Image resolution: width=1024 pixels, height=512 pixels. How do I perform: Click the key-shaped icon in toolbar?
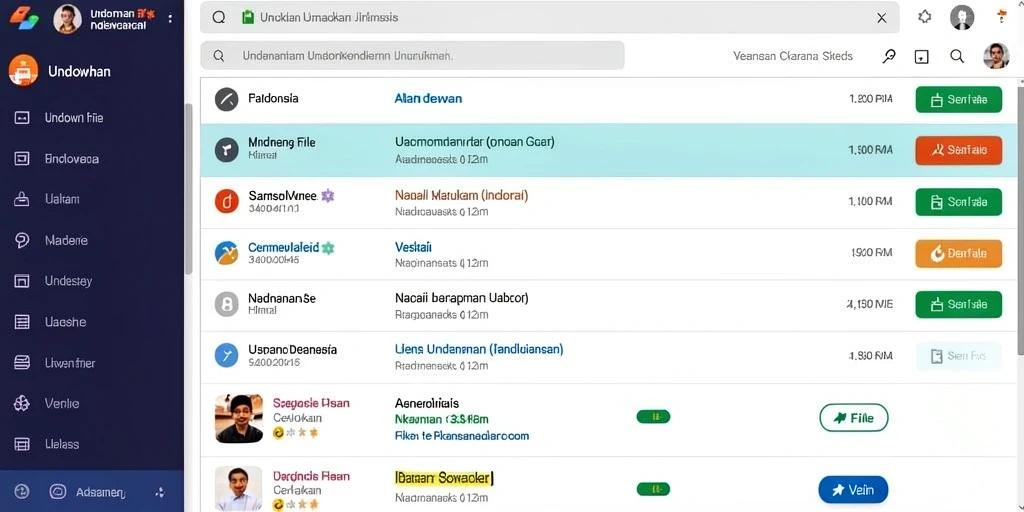coord(889,56)
